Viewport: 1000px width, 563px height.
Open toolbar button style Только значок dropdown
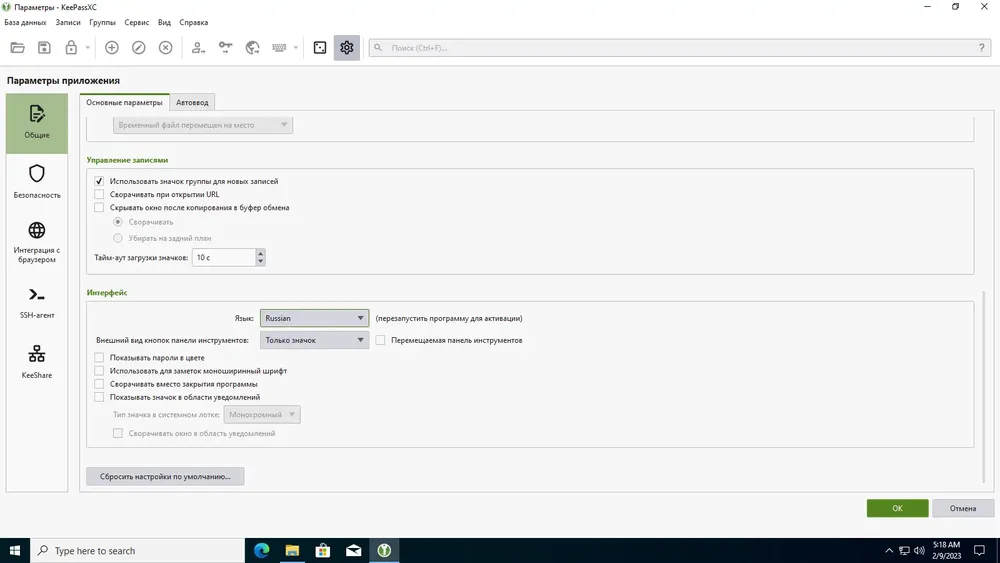[314, 340]
